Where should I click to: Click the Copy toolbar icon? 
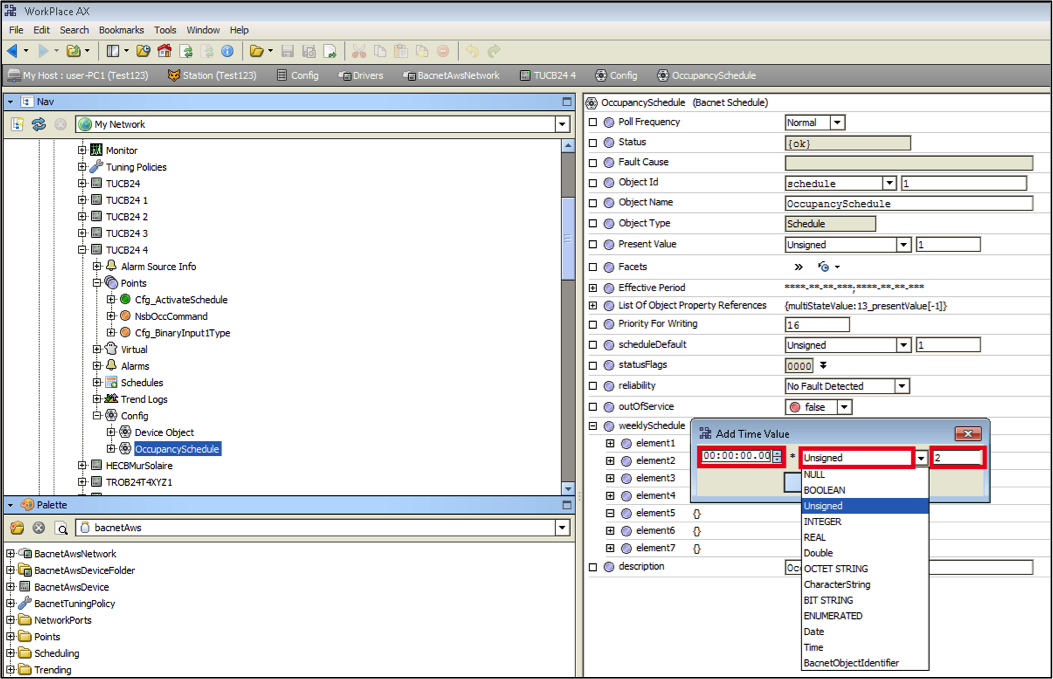(x=380, y=51)
